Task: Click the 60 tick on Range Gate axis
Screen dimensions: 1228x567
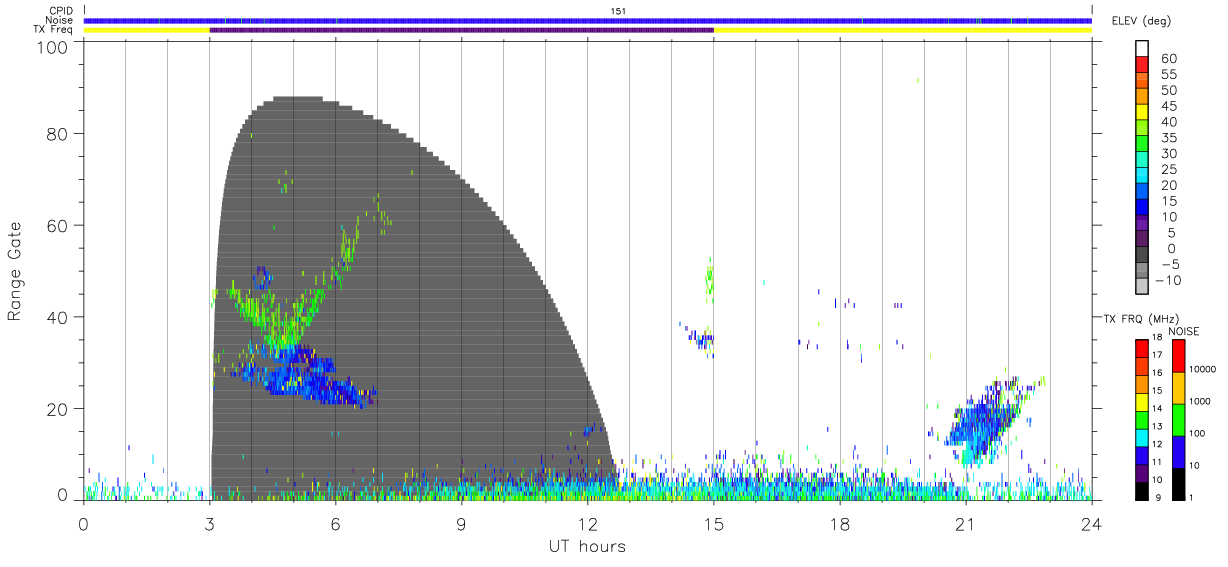Action: click(57, 225)
